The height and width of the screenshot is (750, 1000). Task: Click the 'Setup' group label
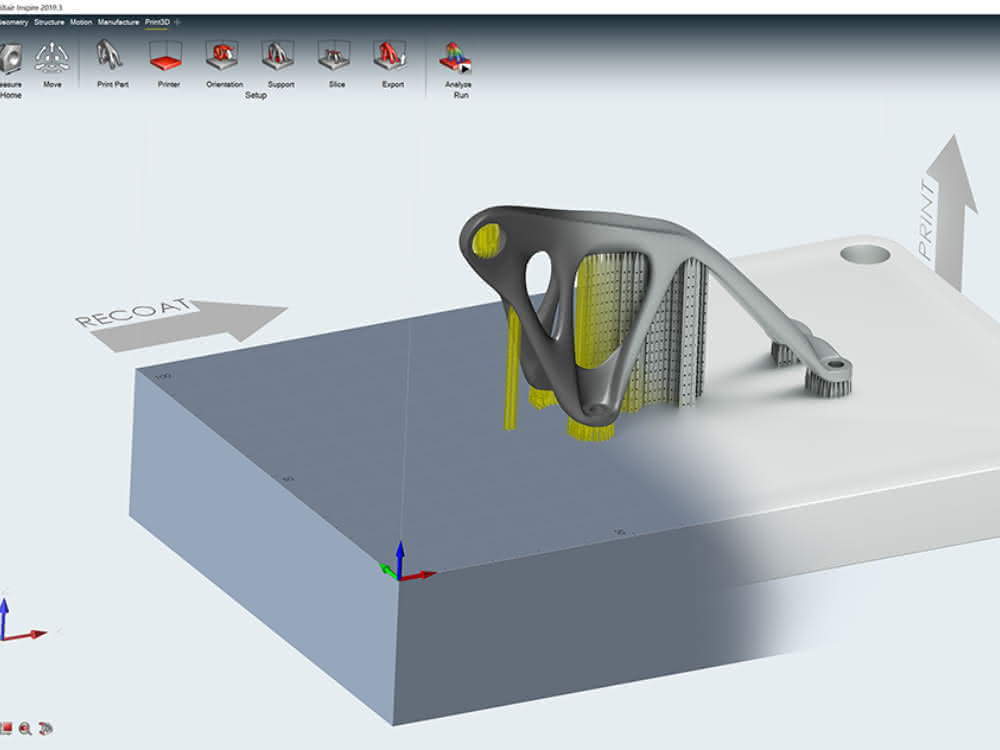[x=256, y=96]
